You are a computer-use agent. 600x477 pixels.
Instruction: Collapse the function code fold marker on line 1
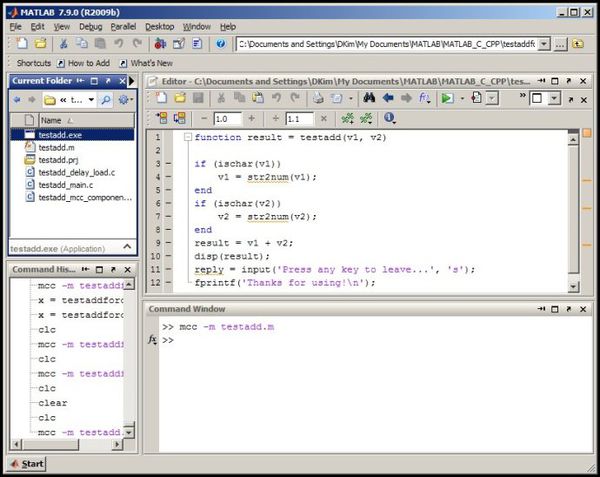188,137
